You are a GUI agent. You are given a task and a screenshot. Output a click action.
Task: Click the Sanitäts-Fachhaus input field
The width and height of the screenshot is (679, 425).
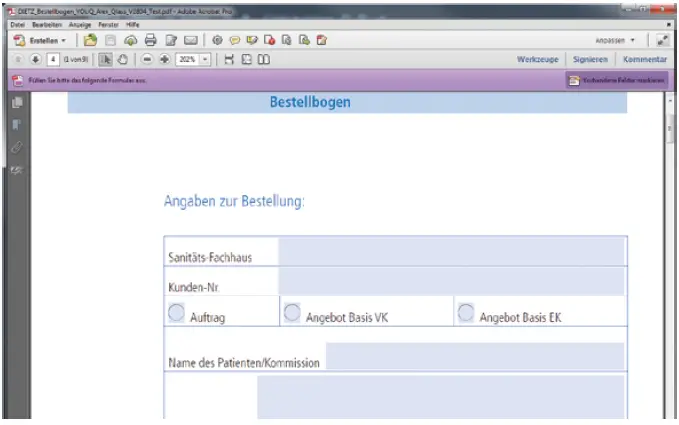(451, 252)
